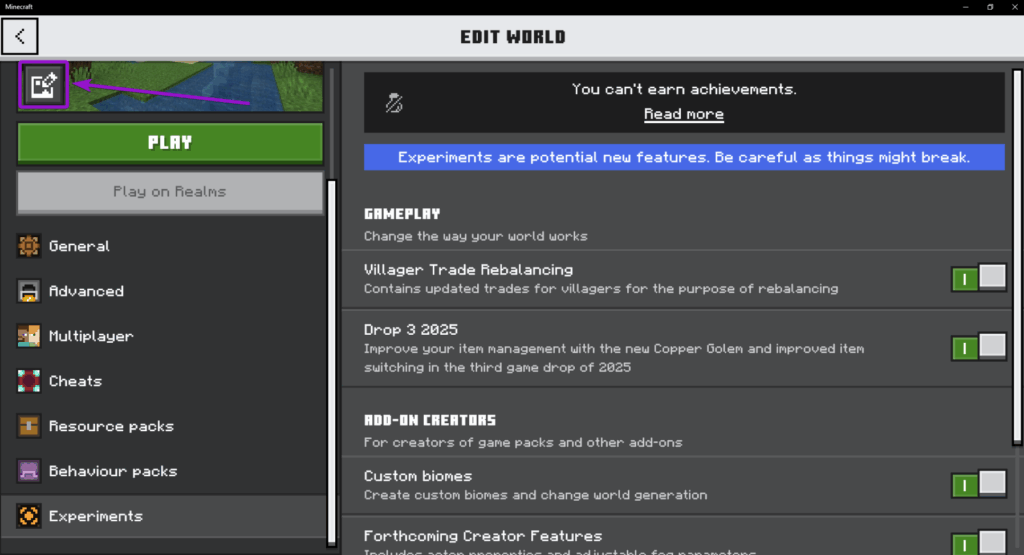Click Villager Trade Rebalancing label text

(x=468, y=270)
